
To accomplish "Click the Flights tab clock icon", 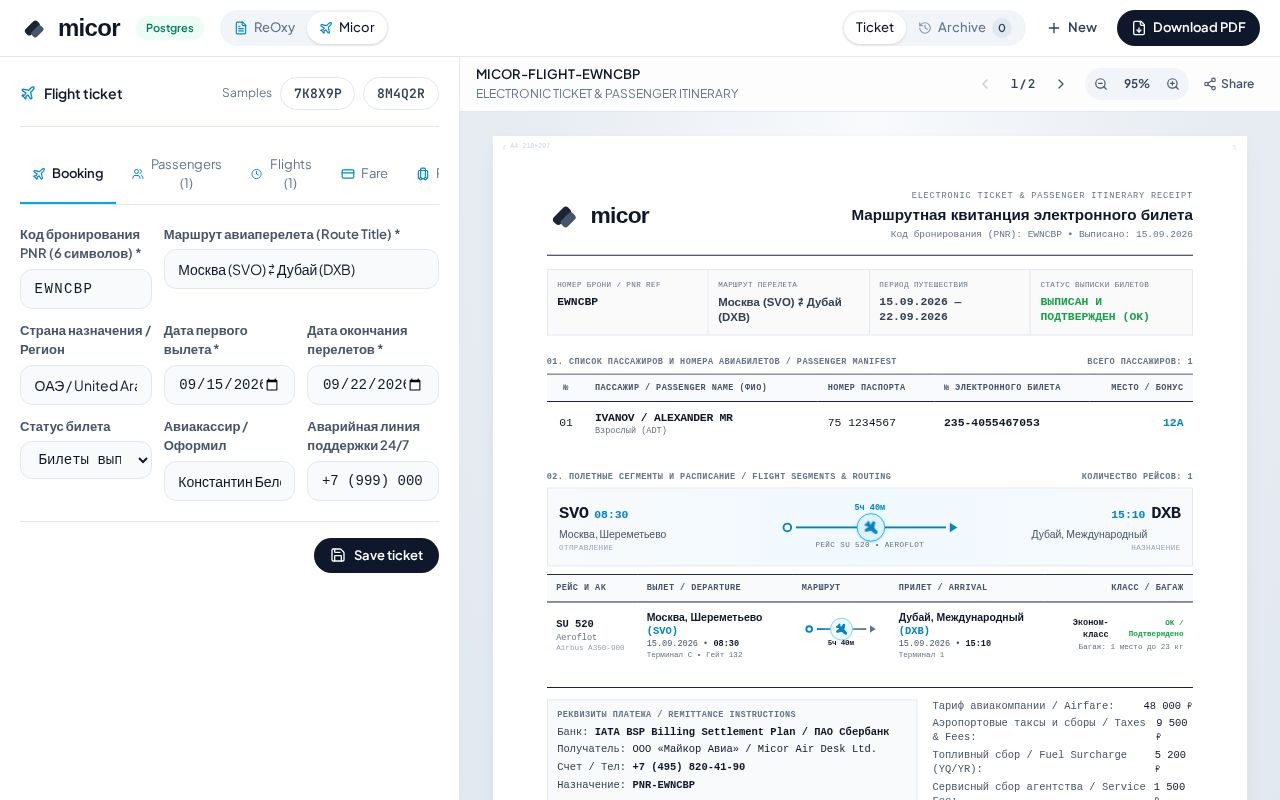I will [x=257, y=174].
